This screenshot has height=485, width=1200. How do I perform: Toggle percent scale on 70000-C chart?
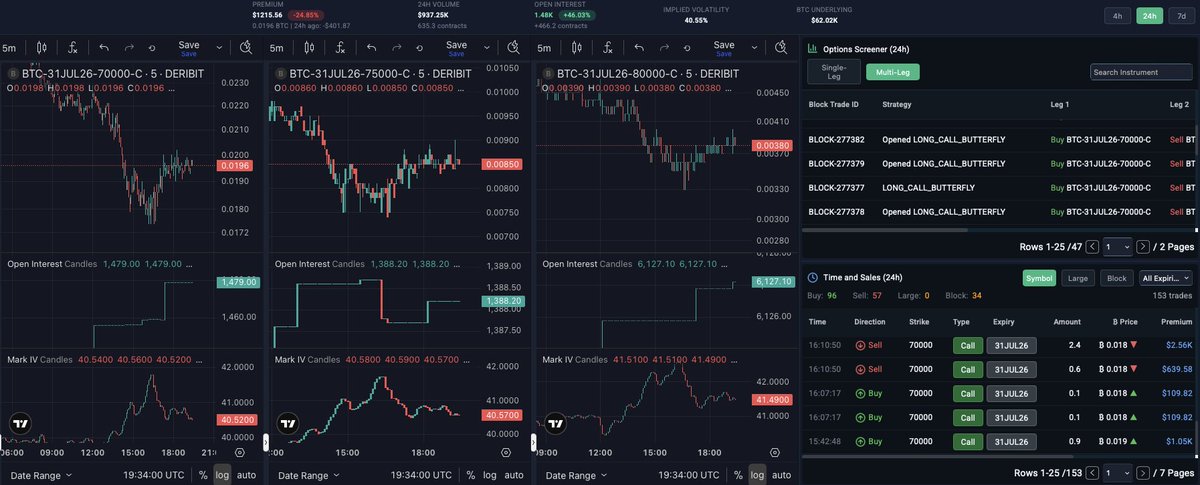click(203, 475)
